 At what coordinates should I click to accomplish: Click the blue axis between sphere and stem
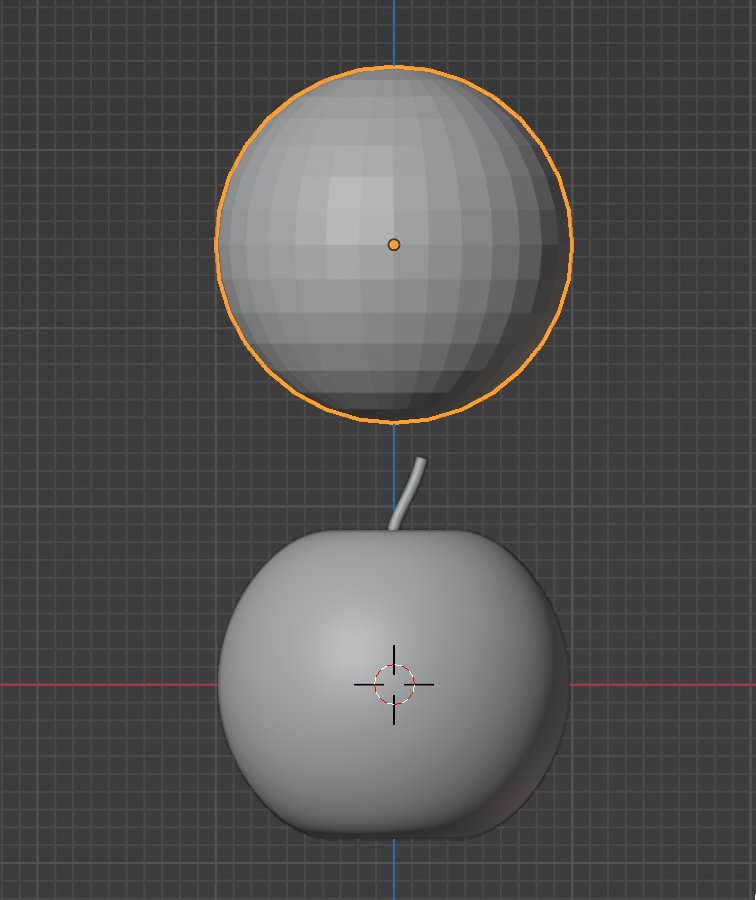pos(394,440)
